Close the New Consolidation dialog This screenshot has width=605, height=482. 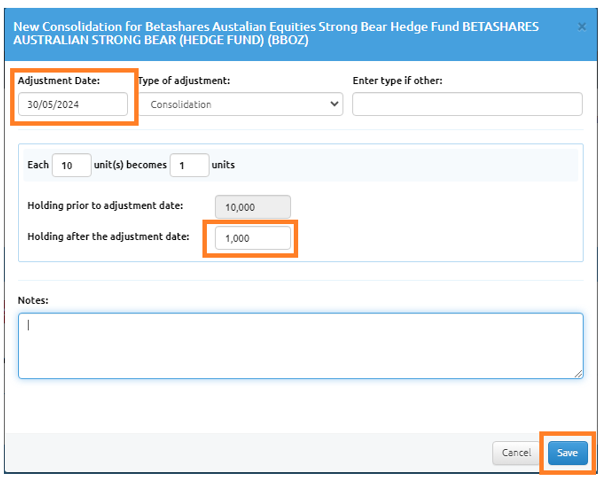(581, 27)
